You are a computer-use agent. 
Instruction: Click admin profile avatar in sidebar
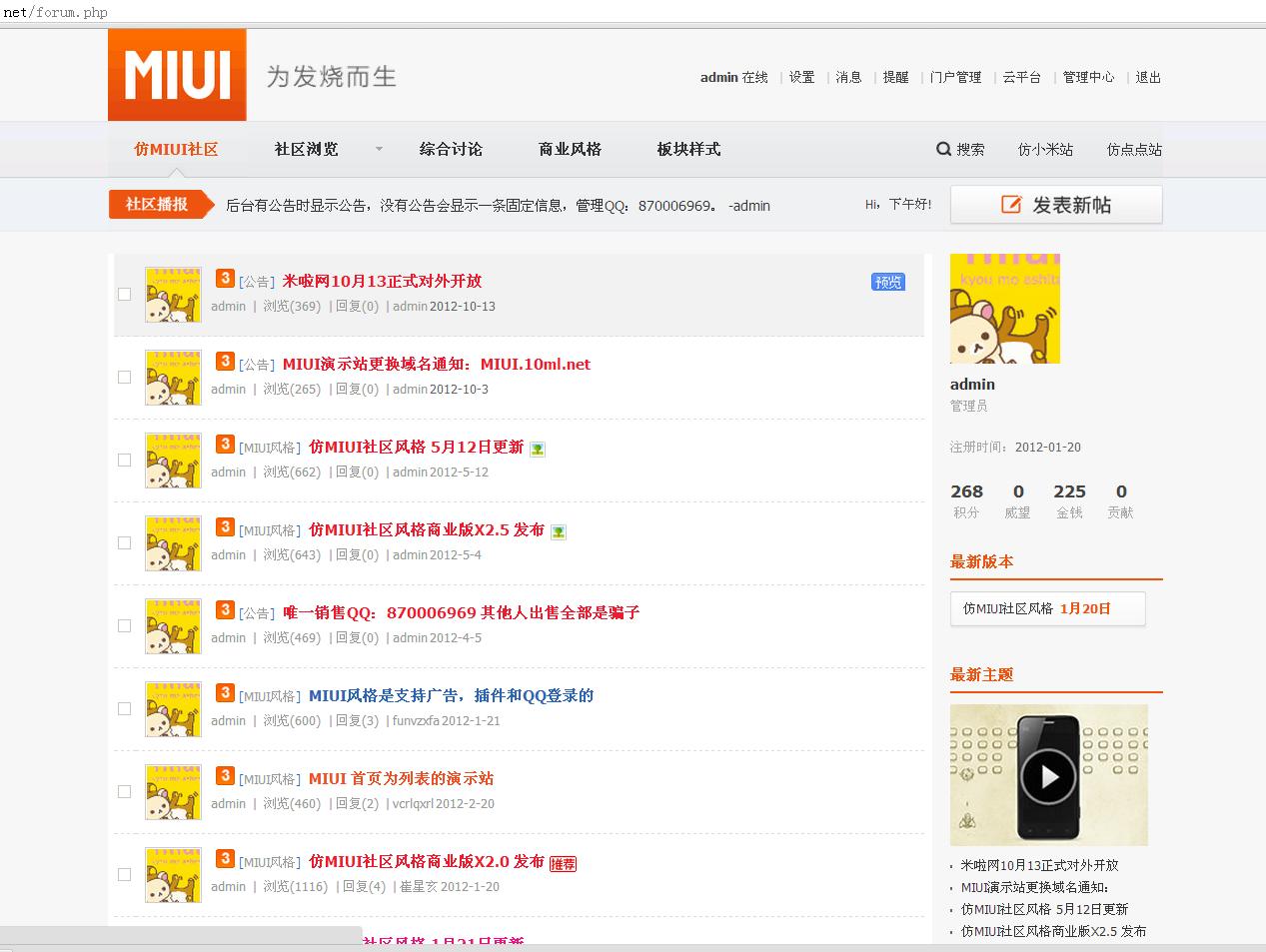coord(1004,309)
